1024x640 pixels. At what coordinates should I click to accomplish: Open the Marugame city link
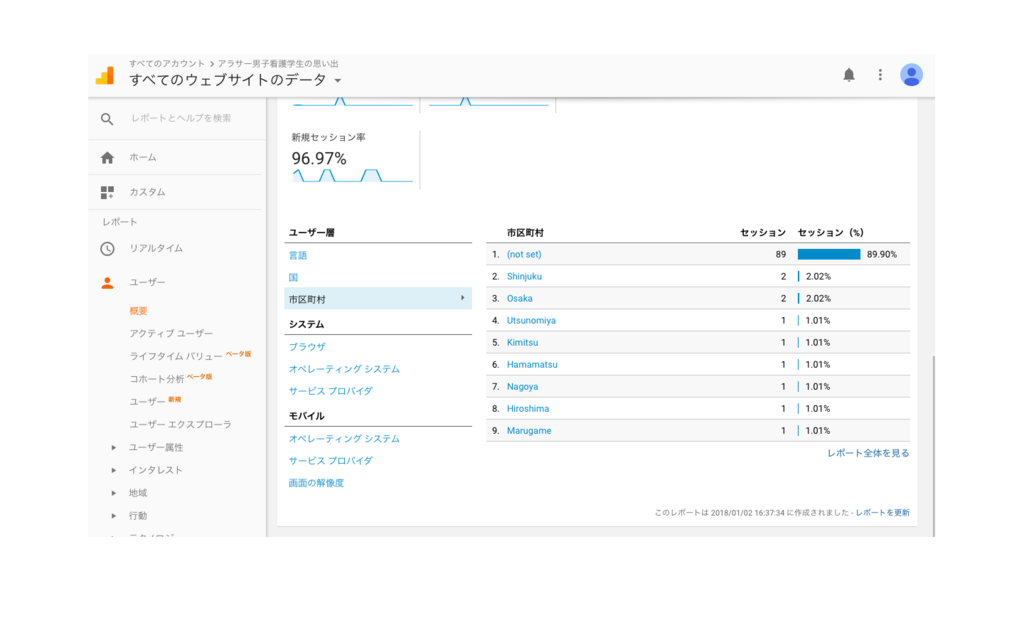[529, 430]
